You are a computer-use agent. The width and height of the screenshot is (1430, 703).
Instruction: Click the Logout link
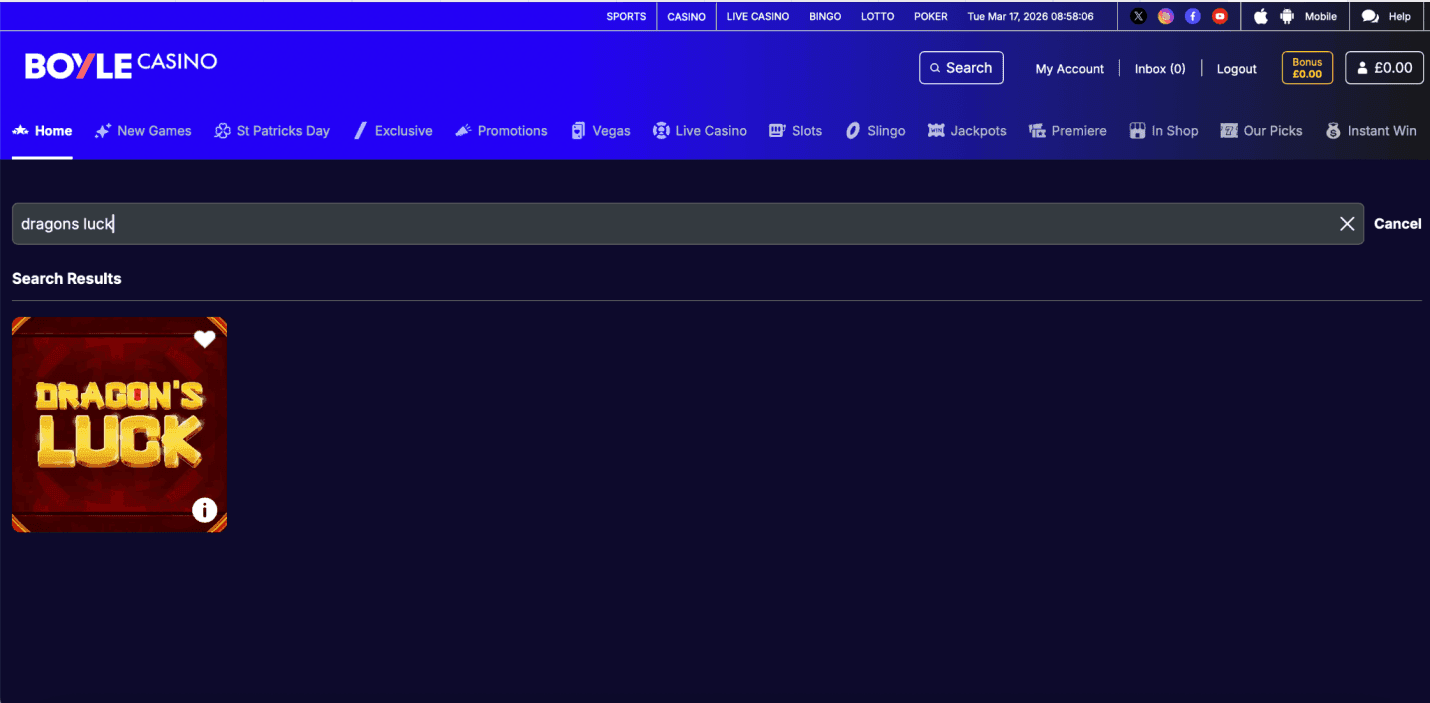click(1236, 69)
